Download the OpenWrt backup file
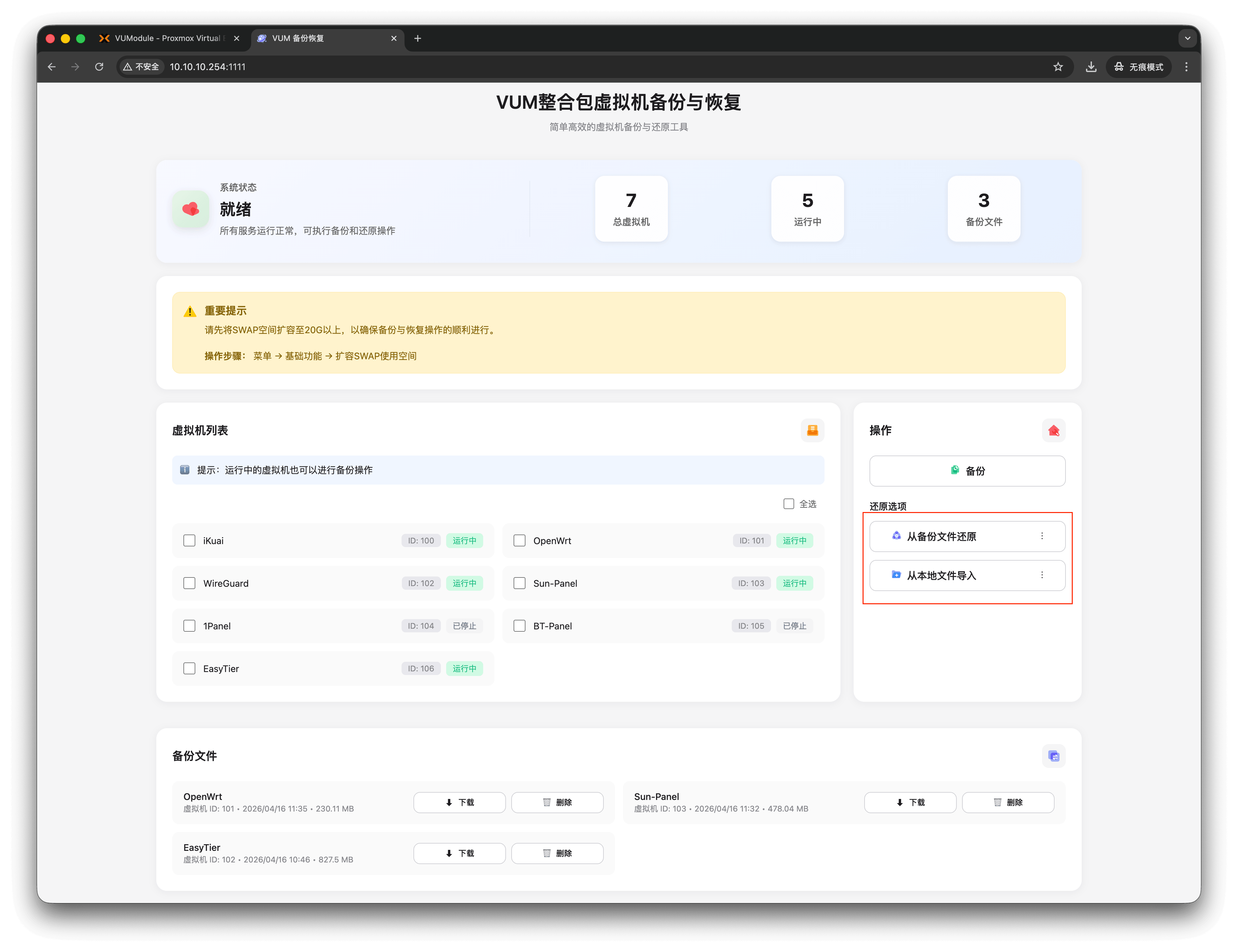 click(459, 802)
